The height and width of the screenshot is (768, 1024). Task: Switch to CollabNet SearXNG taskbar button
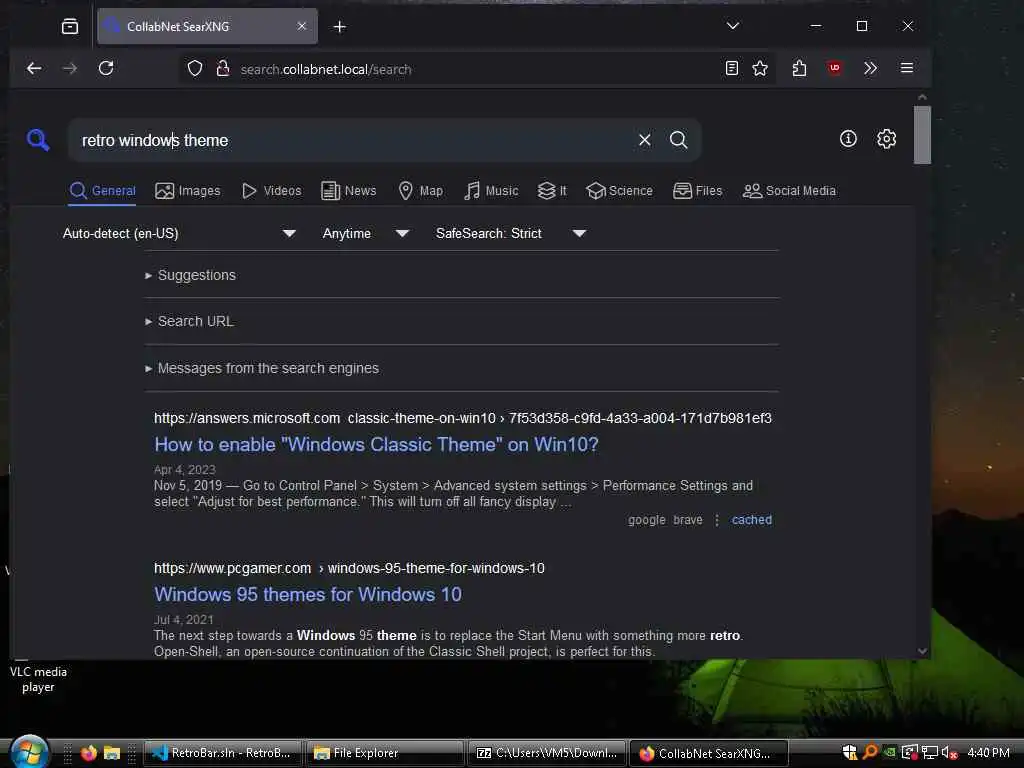pyautogui.click(x=709, y=753)
